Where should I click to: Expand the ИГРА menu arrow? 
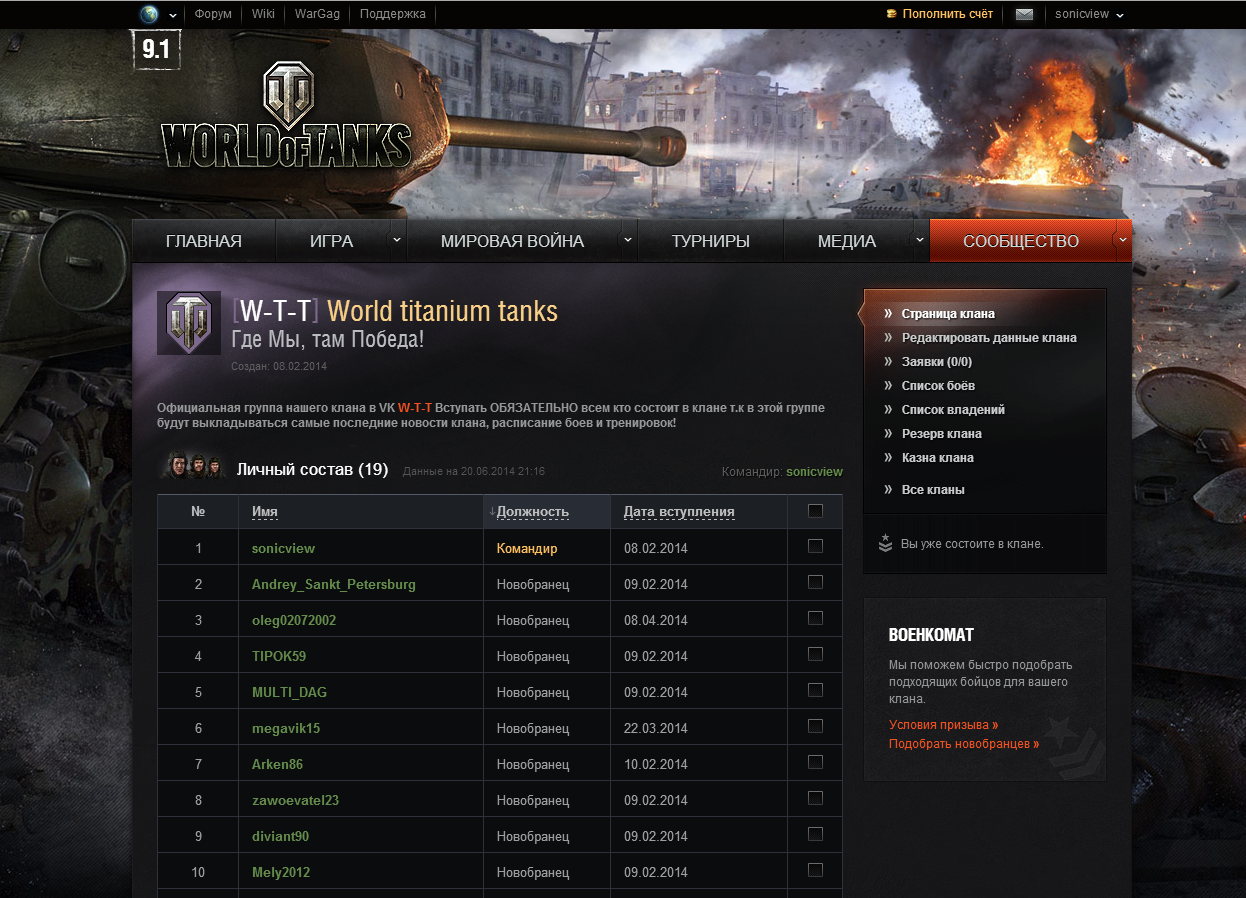click(397, 240)
